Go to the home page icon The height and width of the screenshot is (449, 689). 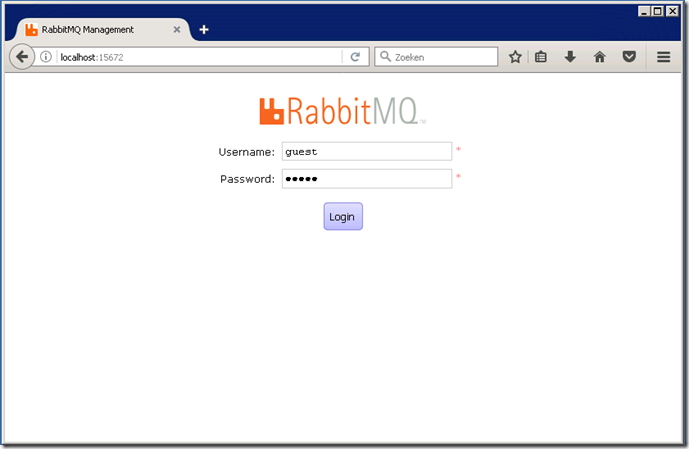click(599, 57)
